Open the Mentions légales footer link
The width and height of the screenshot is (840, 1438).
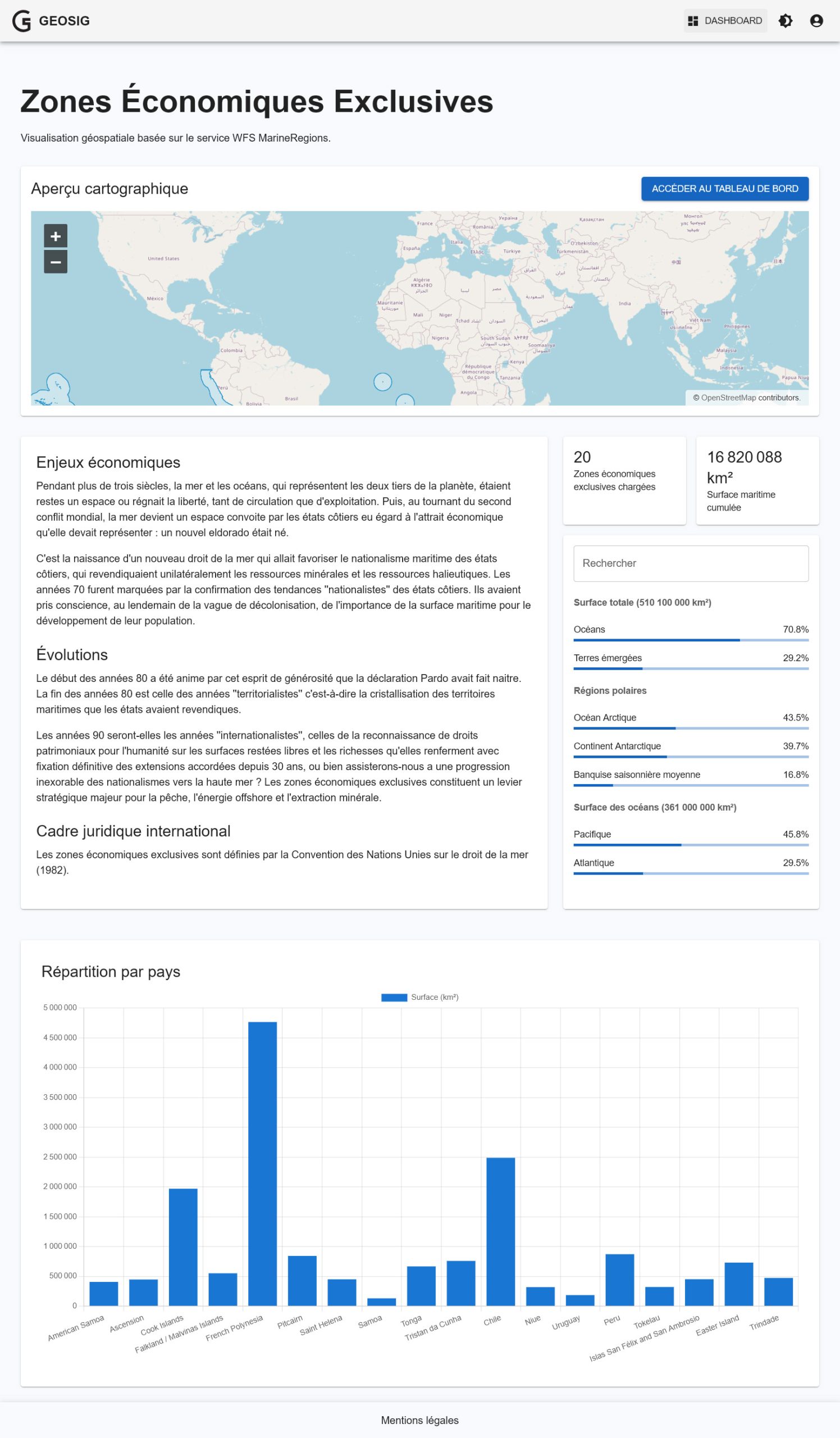click(x=419, y=1421)
